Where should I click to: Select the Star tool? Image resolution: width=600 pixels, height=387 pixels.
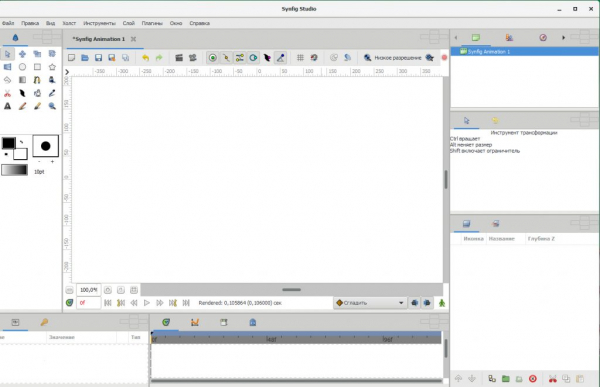tap(52, 67)
